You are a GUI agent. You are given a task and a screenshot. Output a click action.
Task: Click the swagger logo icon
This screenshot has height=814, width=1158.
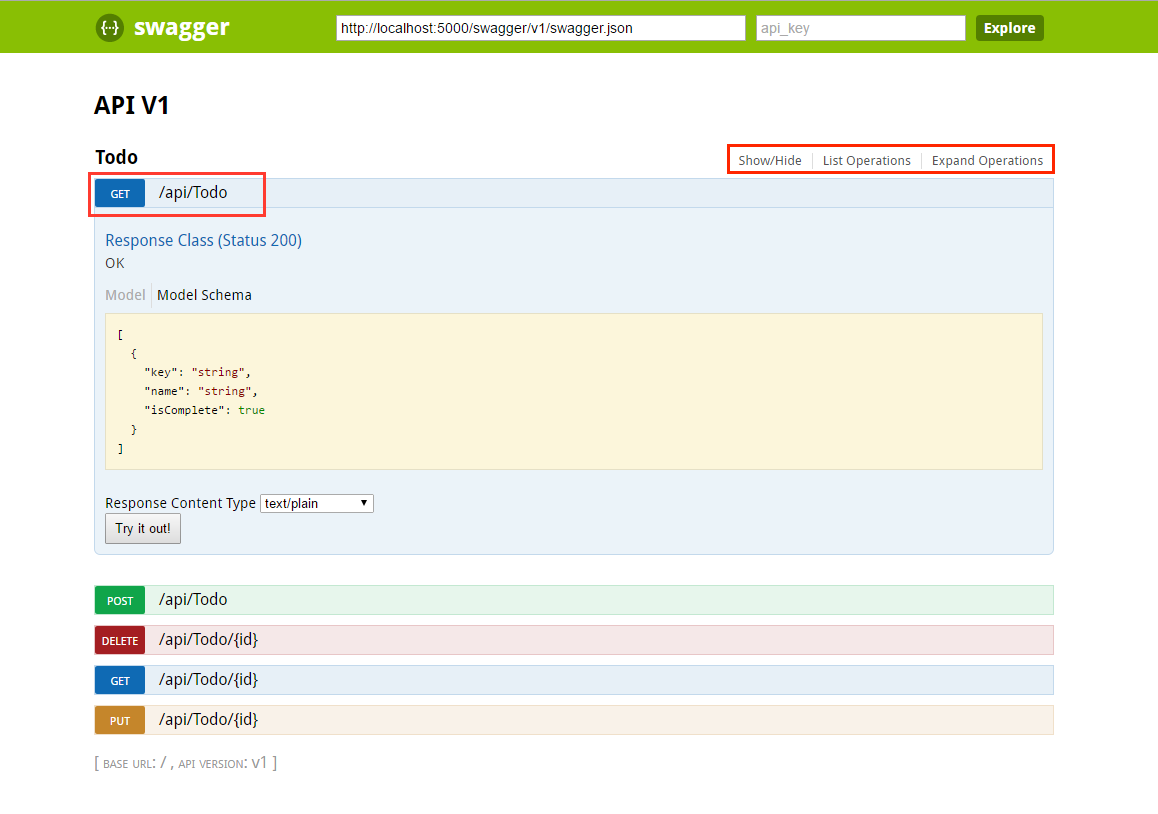[x=110, y=27]
